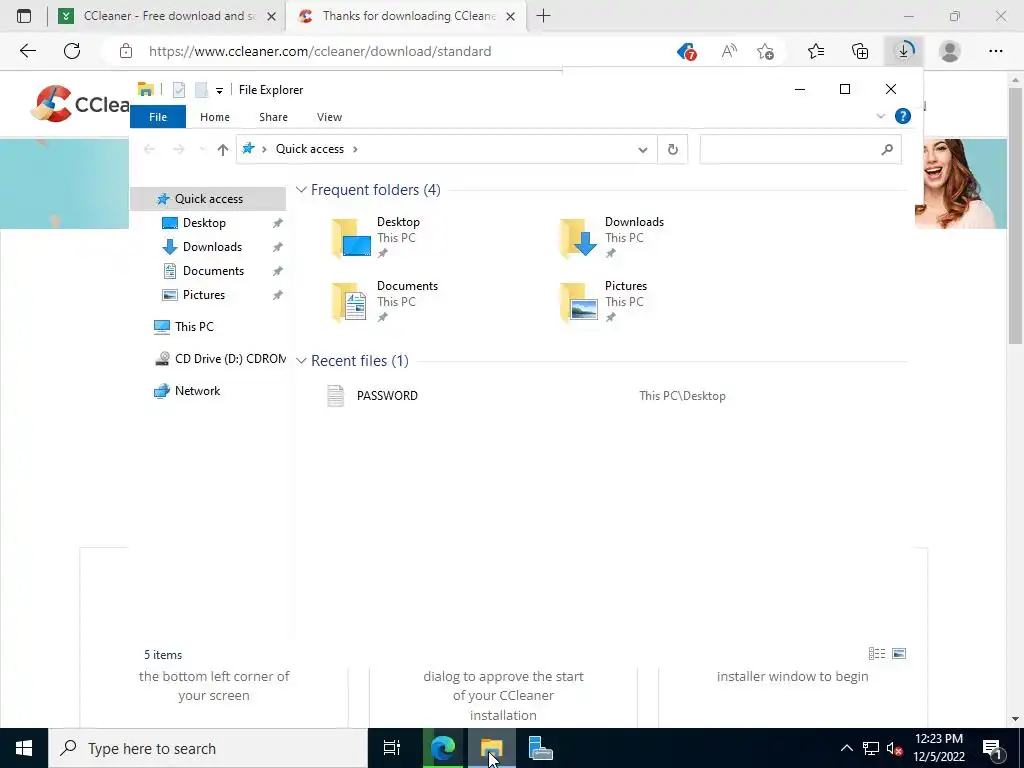
Task: Select Downloads in the navigation pane
Action: 212,247
